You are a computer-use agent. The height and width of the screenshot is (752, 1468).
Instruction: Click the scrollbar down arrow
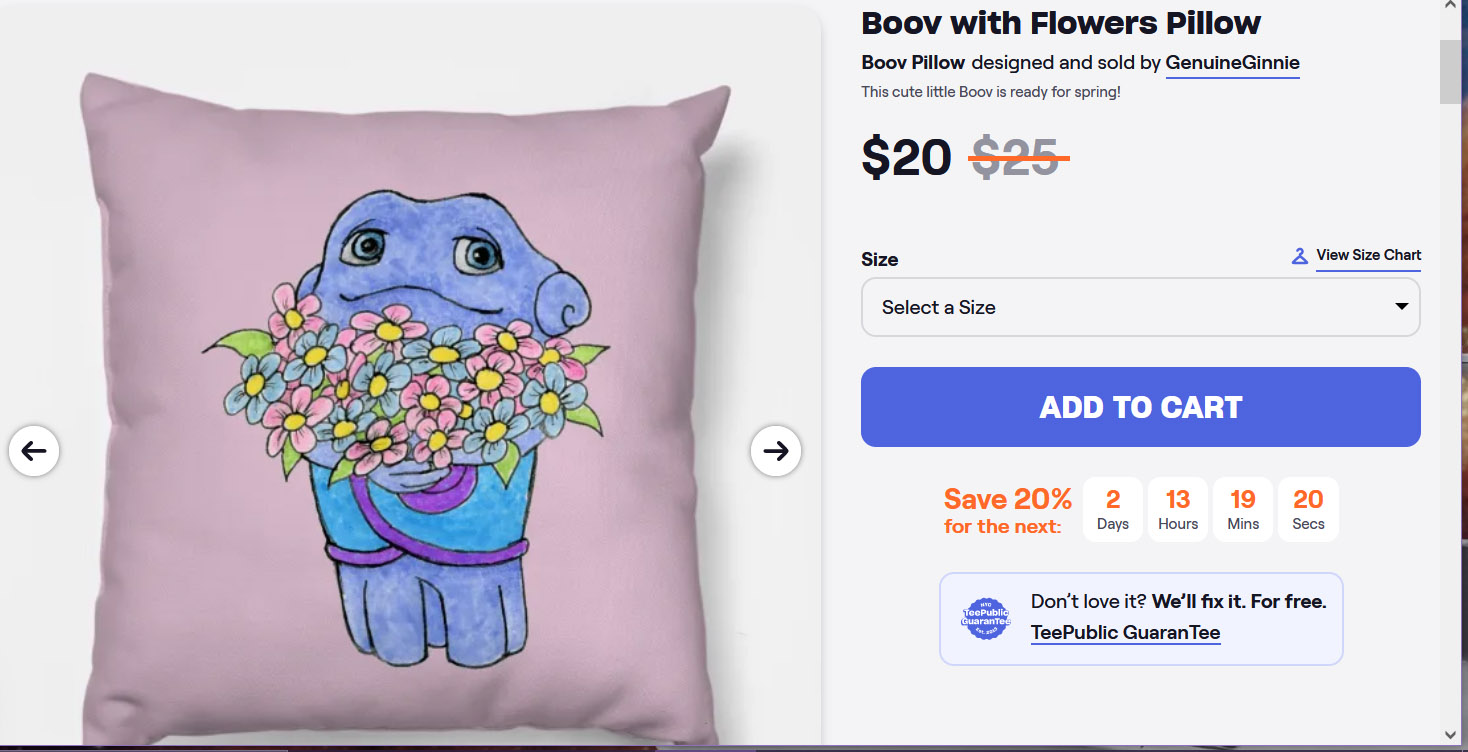point(1450,735)
